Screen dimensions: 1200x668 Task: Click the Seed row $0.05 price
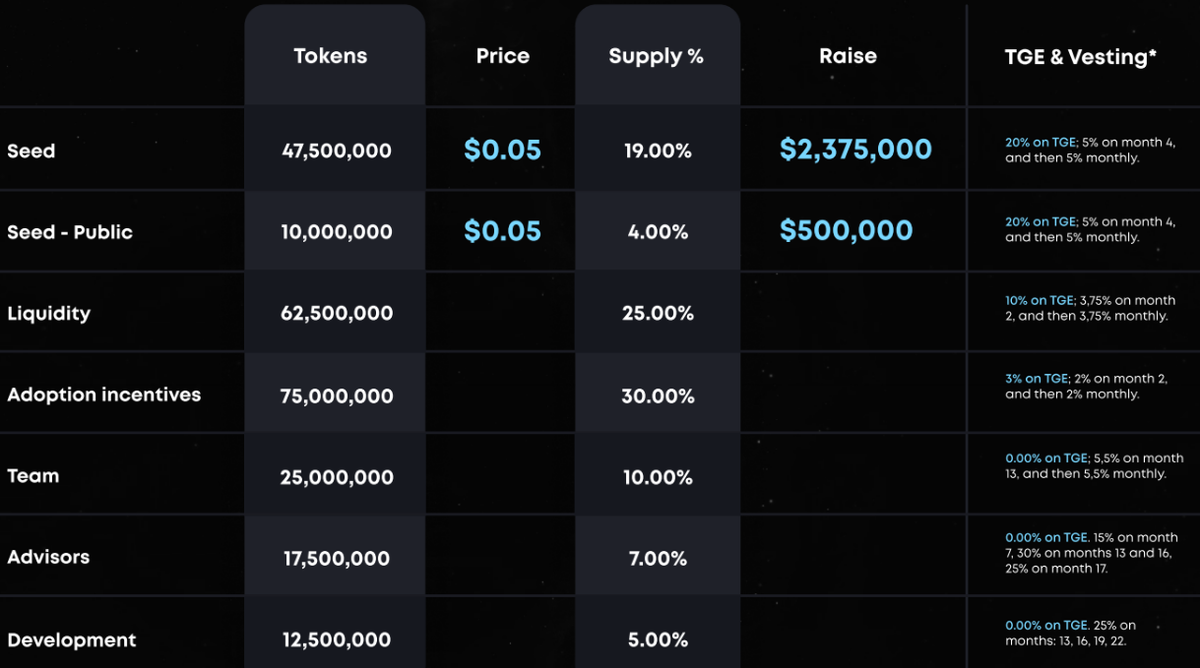[x=502, y=151]
